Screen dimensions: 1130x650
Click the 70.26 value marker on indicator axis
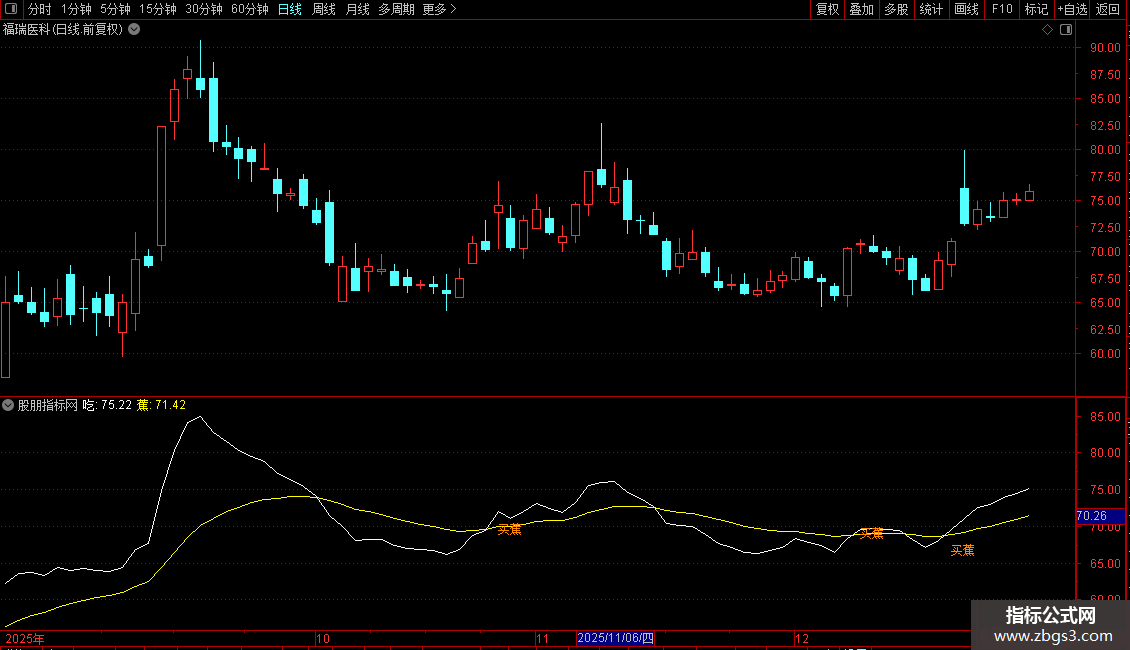pos(1100,516)
